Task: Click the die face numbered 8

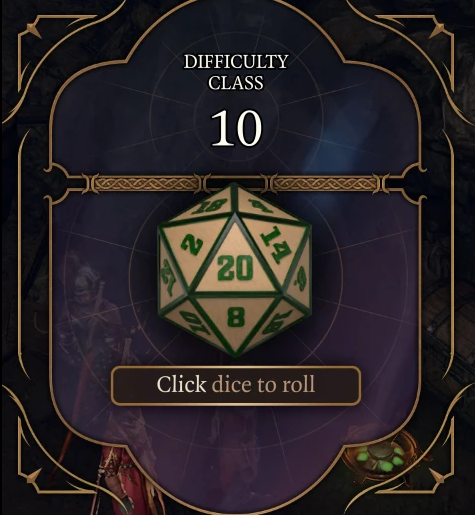Action: pos(235,322)
